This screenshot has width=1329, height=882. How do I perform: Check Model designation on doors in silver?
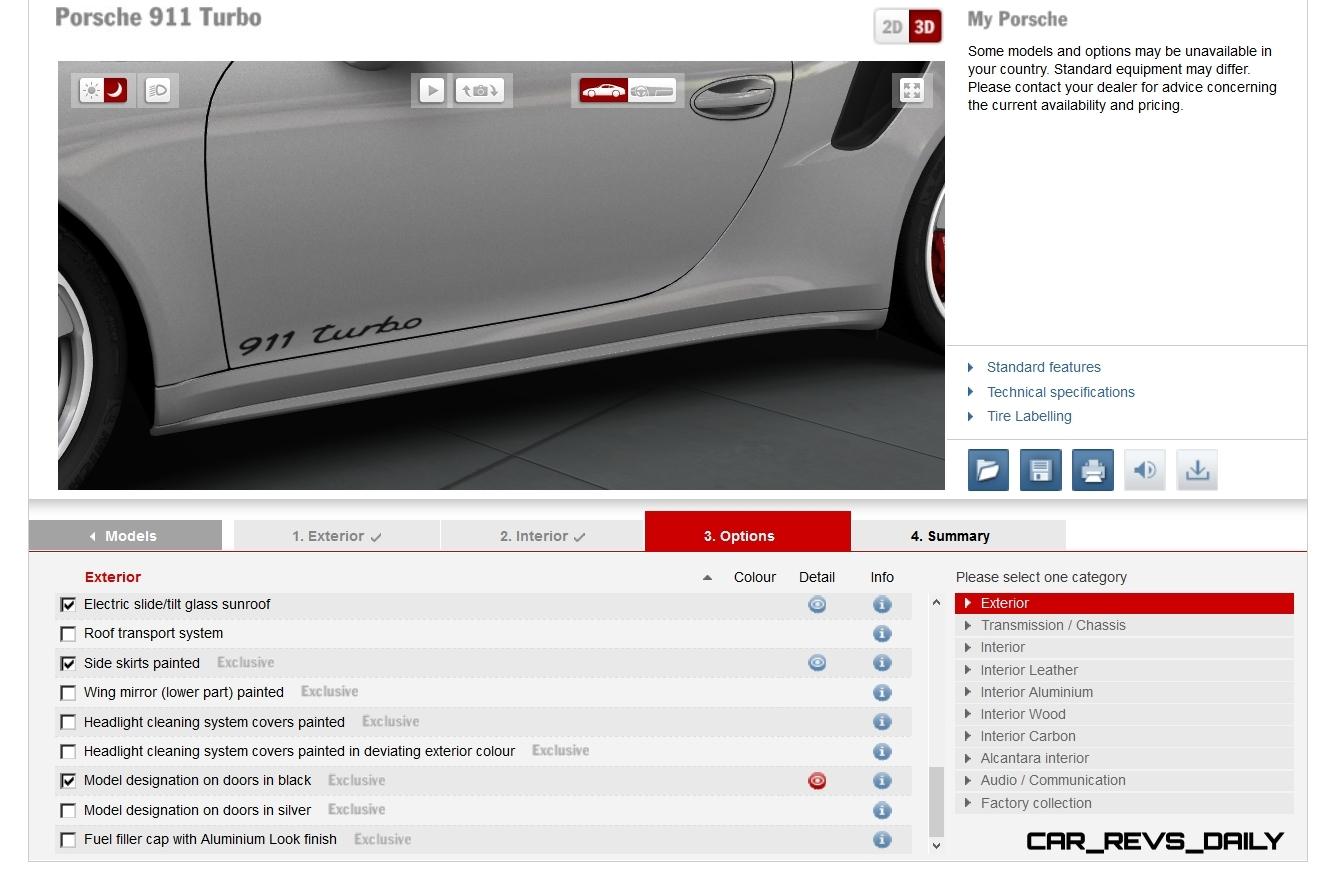[x=68, y=811]
